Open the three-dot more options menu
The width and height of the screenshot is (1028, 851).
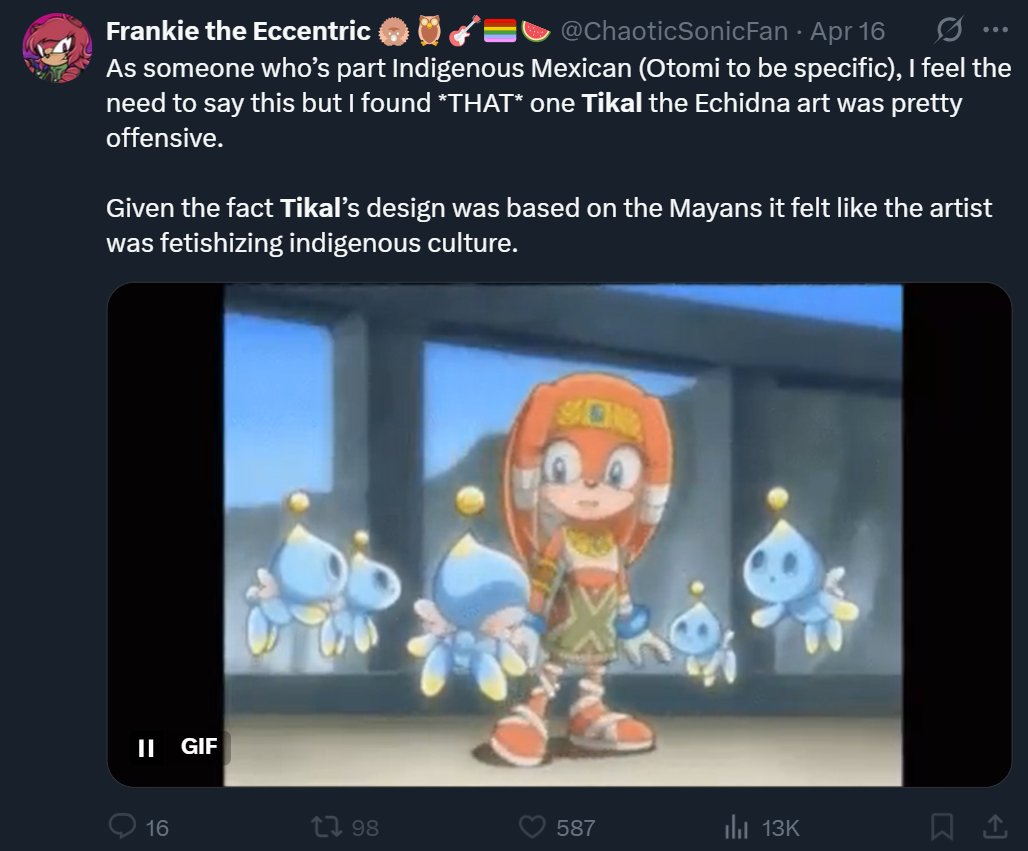[994, 30]
